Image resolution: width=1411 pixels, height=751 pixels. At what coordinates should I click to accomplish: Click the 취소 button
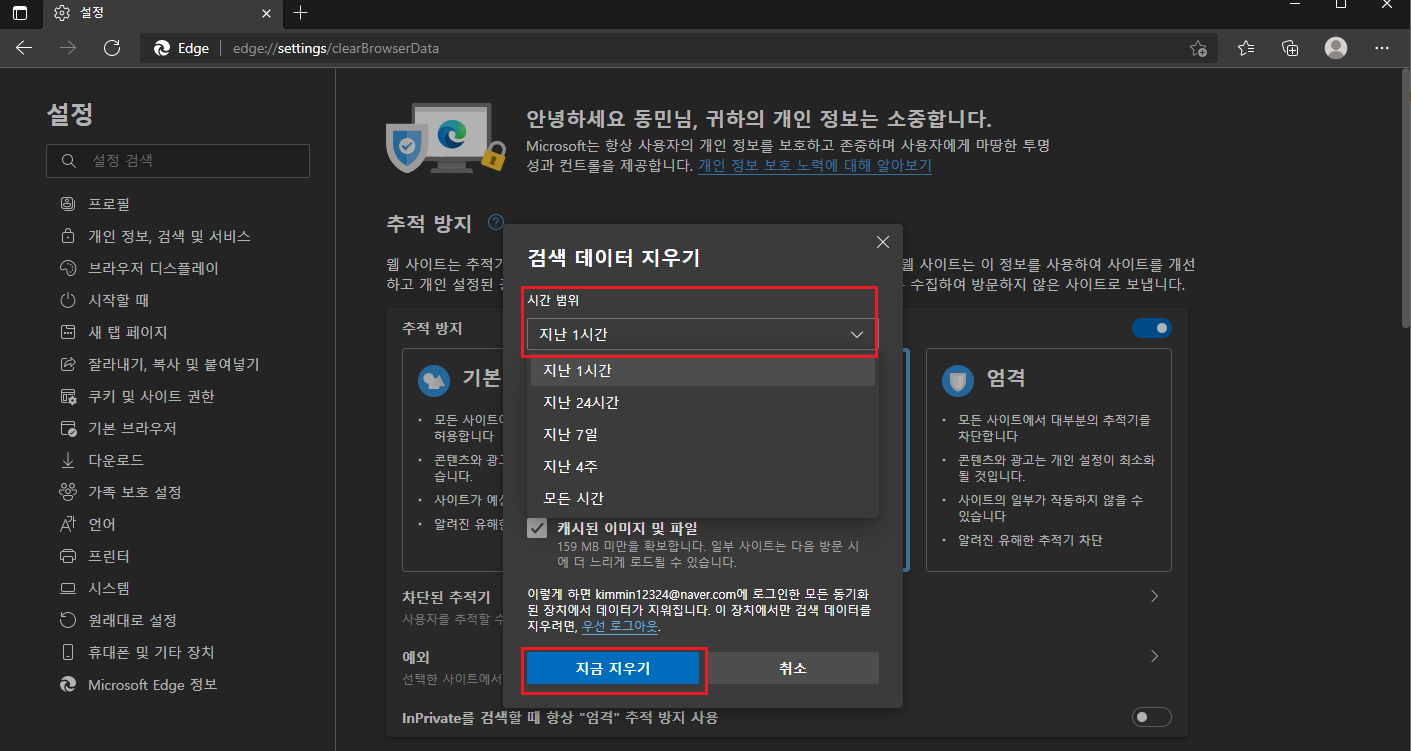[792, 668]
